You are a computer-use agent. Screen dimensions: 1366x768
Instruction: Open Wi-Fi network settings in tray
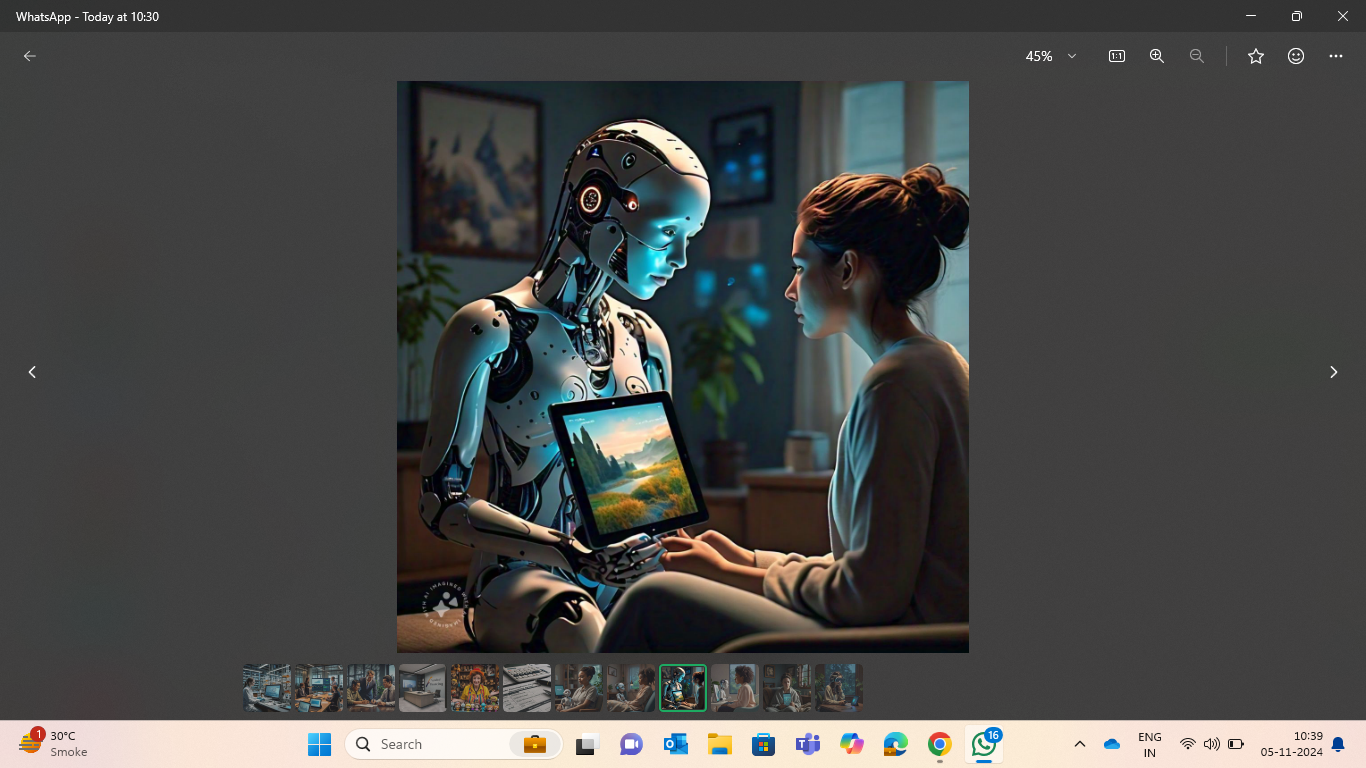pos(1188,744)
